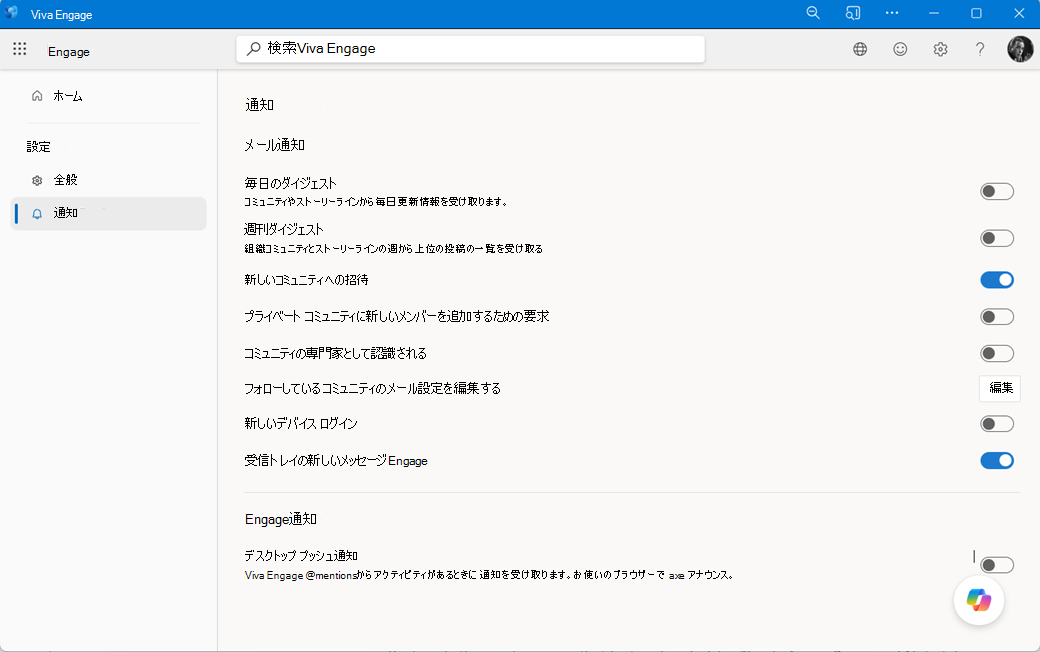The image size is (1040, 652).
Task: Click the フォローしているコミュニティのメール設定を編集する label
Action: click(x=372, y=389)
